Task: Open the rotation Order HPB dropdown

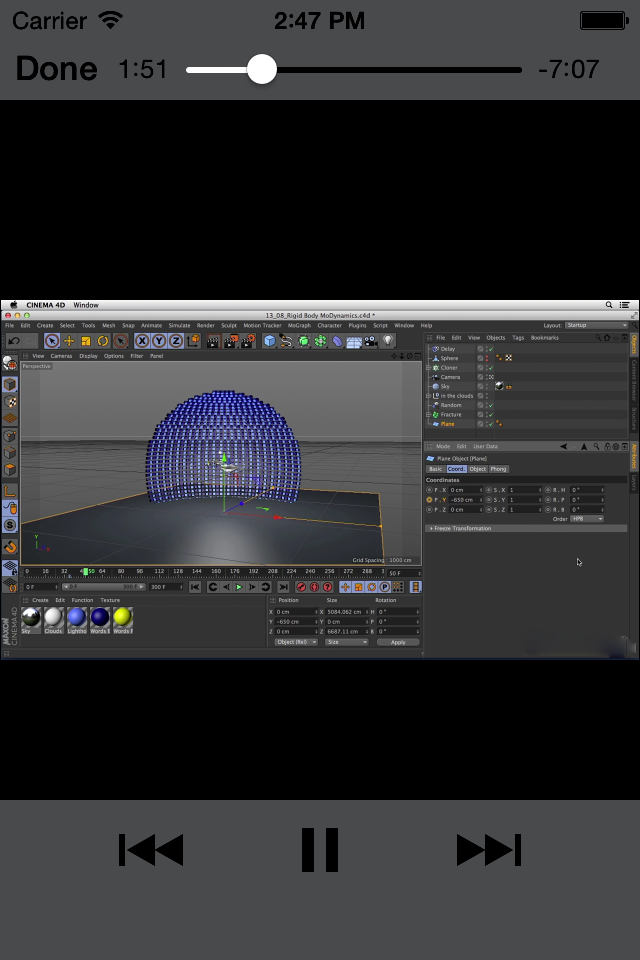Action: tap(587, 518)
